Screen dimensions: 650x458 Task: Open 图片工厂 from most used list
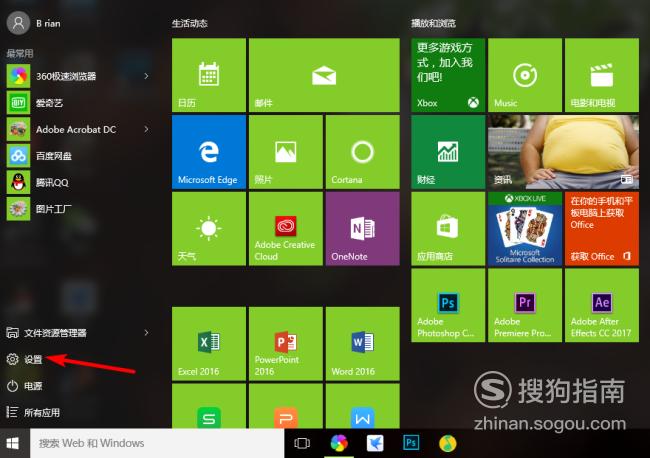point(39,209)
